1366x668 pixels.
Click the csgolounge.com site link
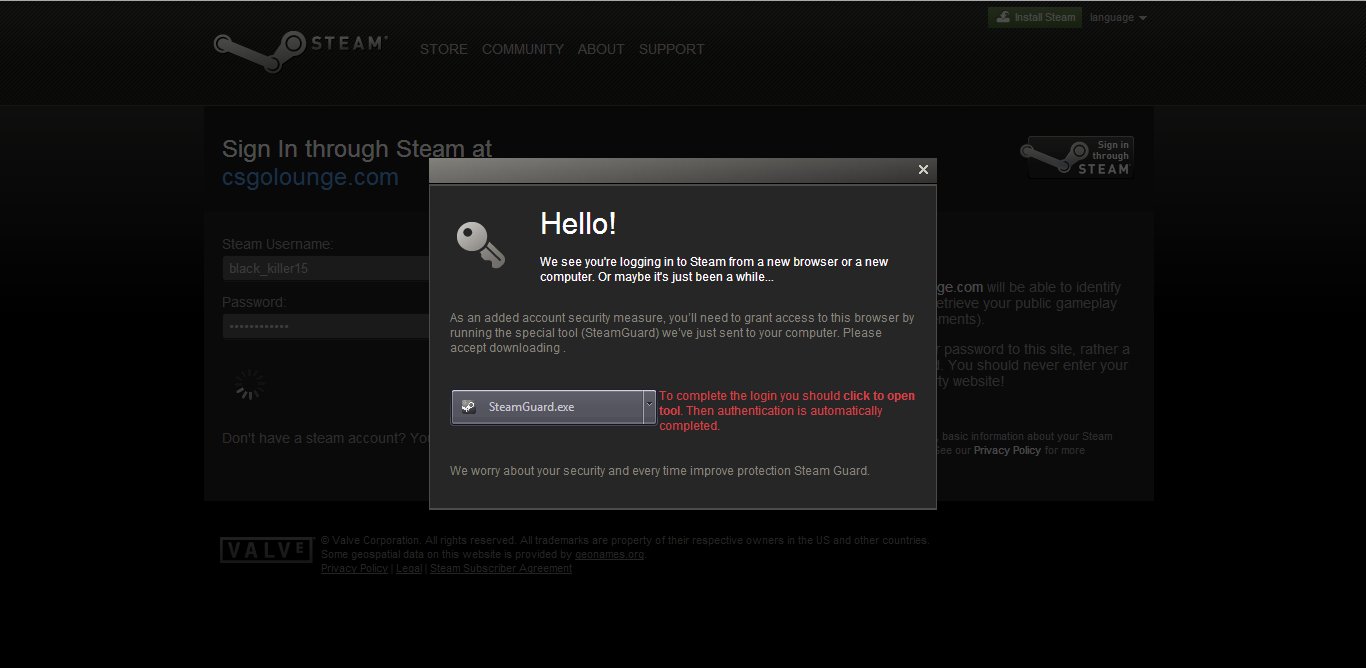pos(310,177)
